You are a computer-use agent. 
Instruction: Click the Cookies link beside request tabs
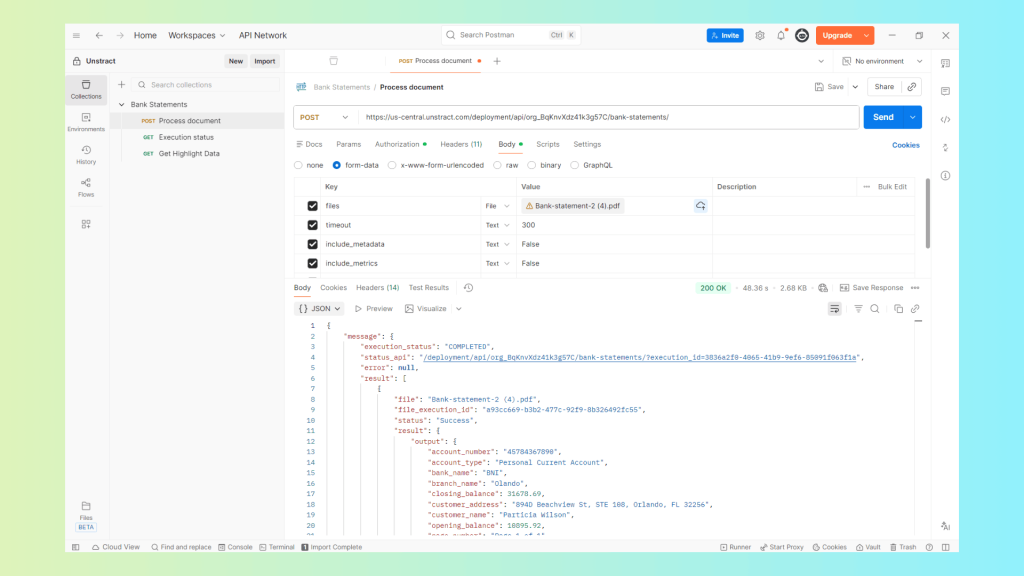pyautogui.click(x=905, y=145)
